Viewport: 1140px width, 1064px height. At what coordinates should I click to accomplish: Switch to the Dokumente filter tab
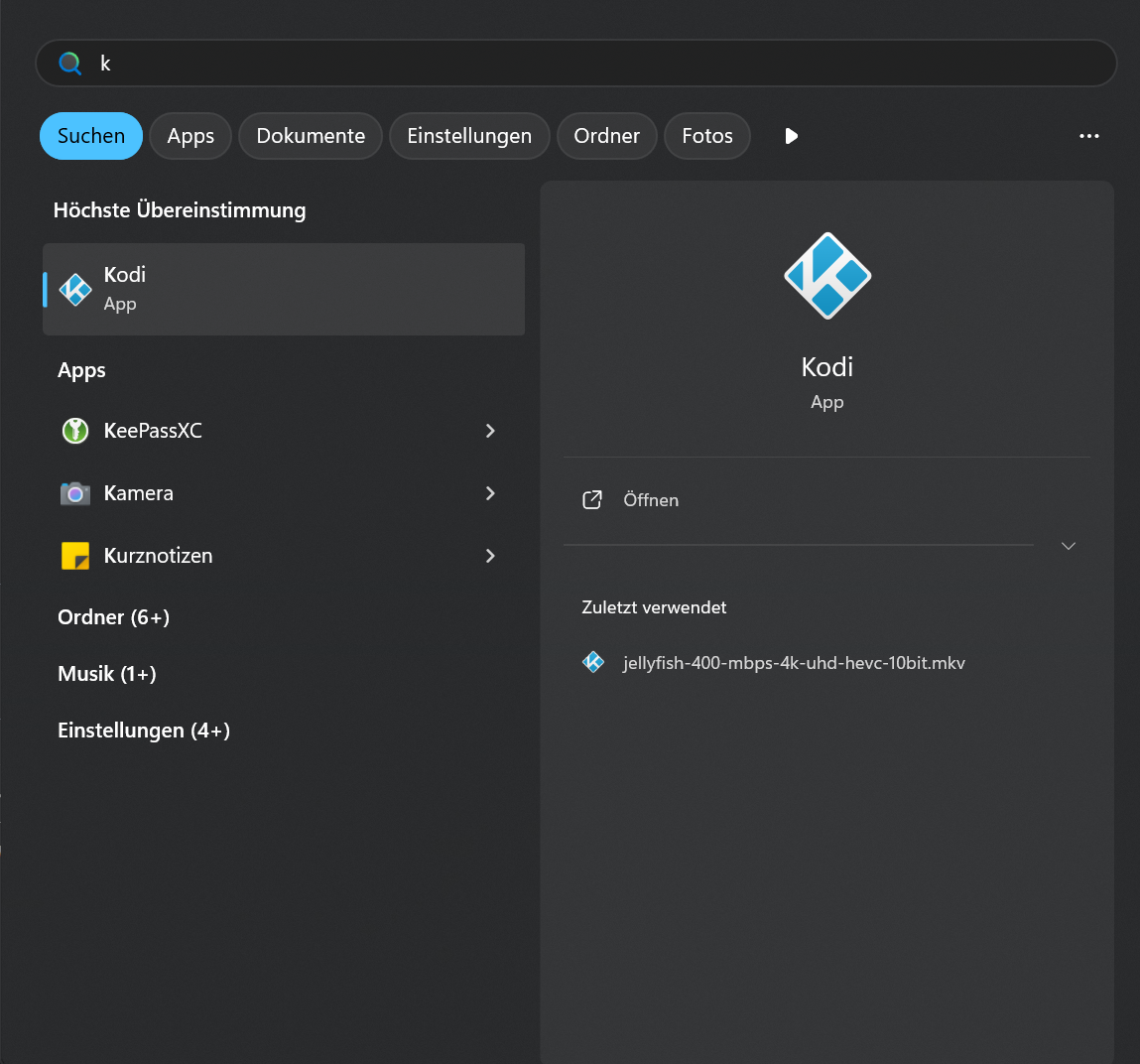click(x=311, y=136)
